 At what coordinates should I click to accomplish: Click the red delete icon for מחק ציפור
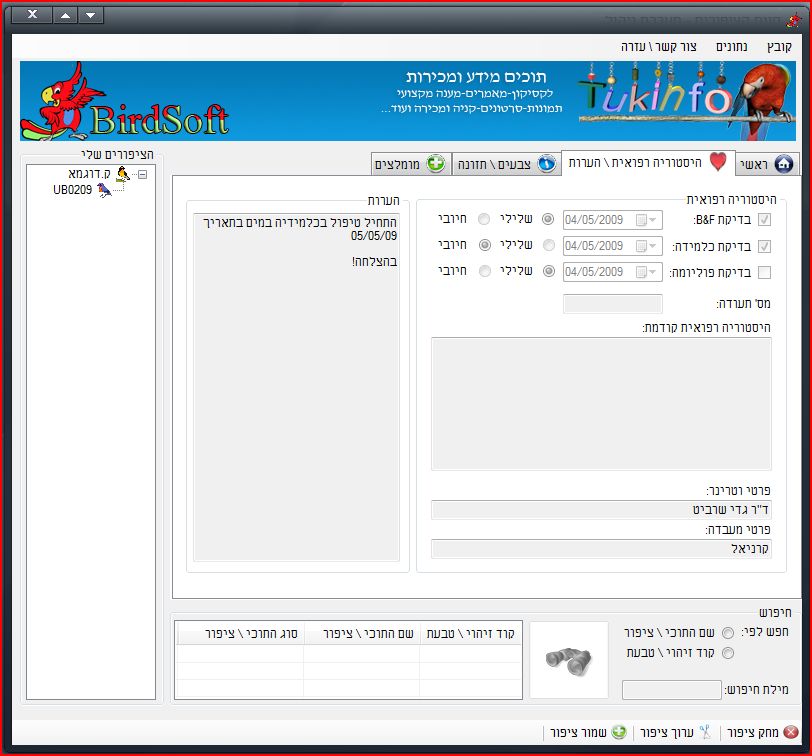(x=790, y=732)
